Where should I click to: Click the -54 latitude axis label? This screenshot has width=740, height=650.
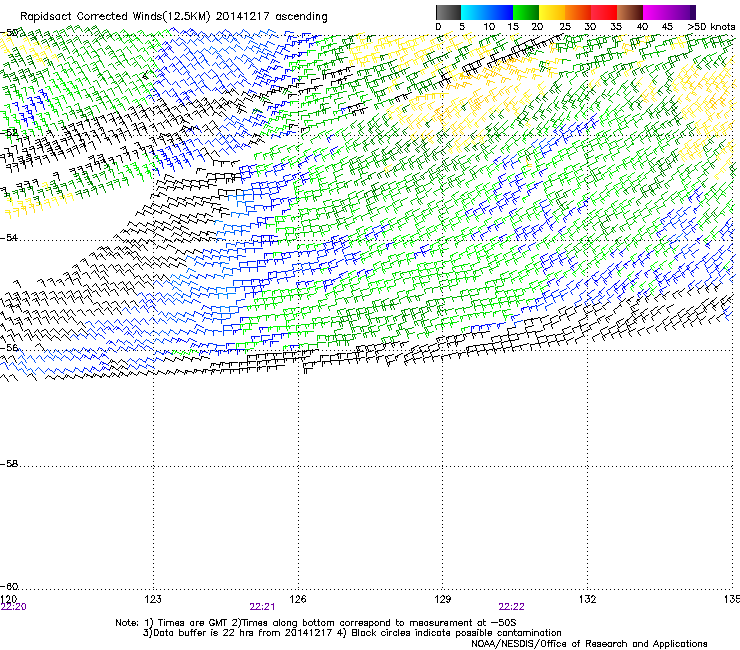click(x=9, y=237)
